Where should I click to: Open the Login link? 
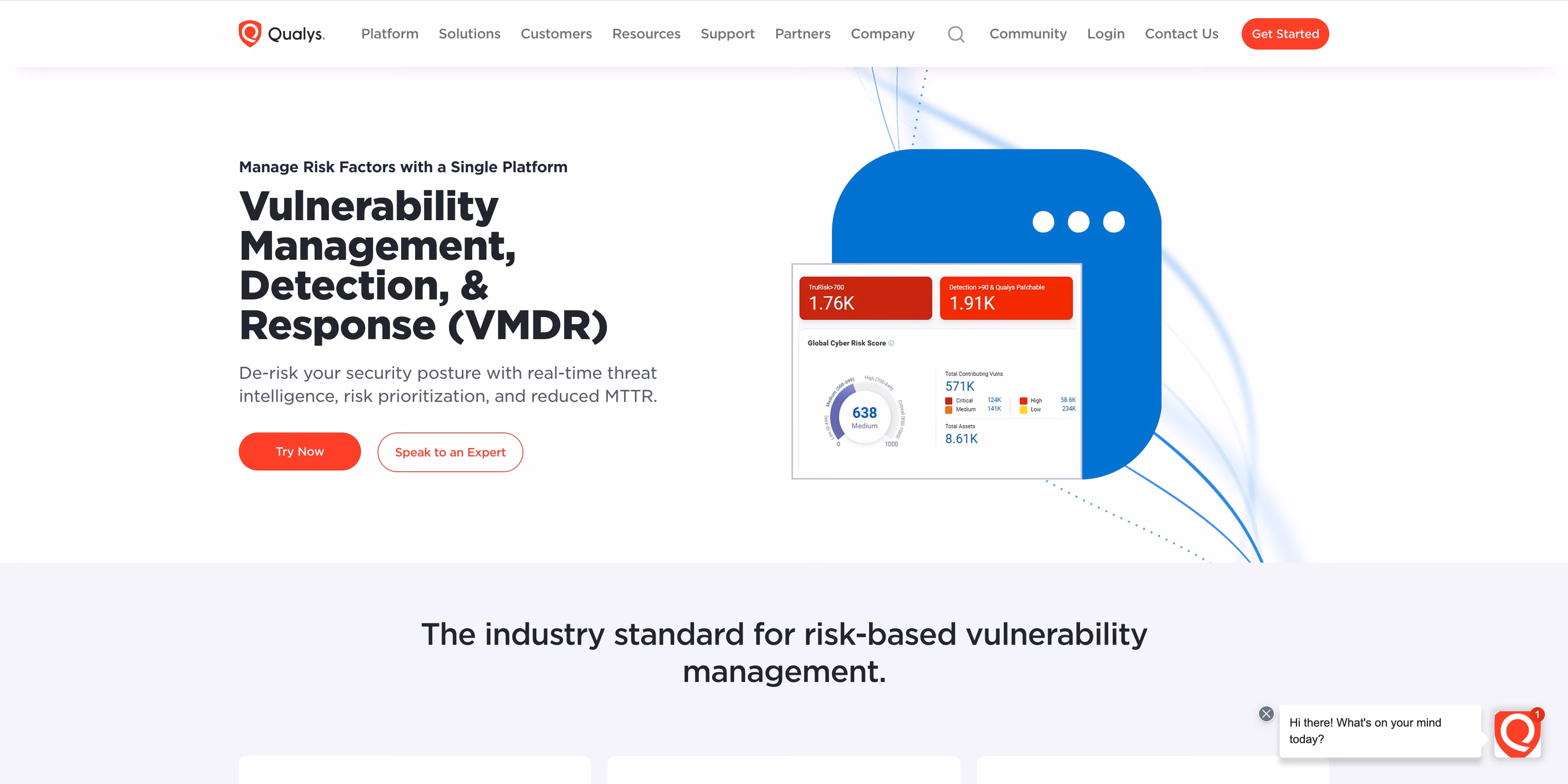1105,33
